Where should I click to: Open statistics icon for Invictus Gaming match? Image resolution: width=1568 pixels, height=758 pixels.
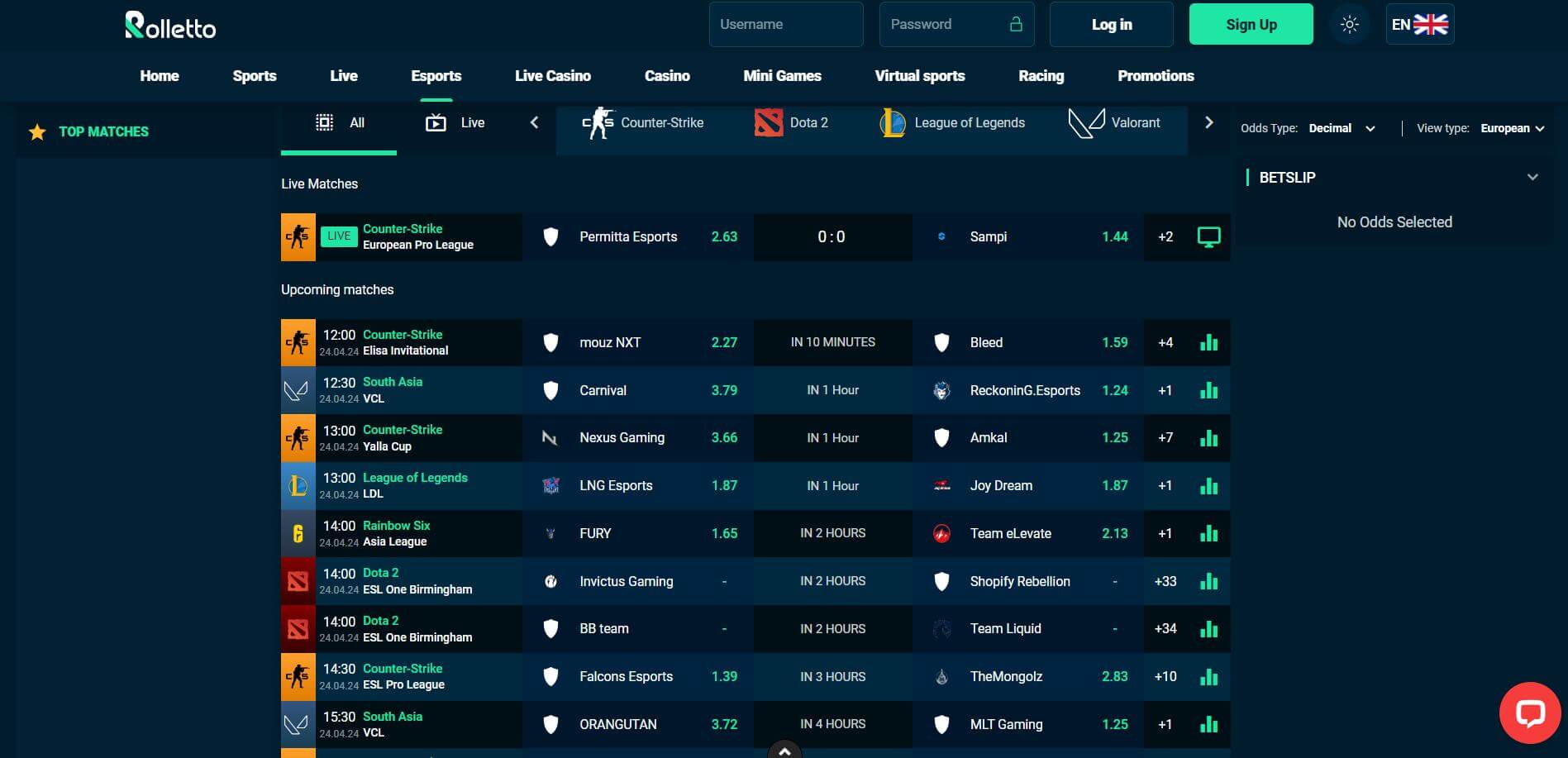pos(1208,581)
